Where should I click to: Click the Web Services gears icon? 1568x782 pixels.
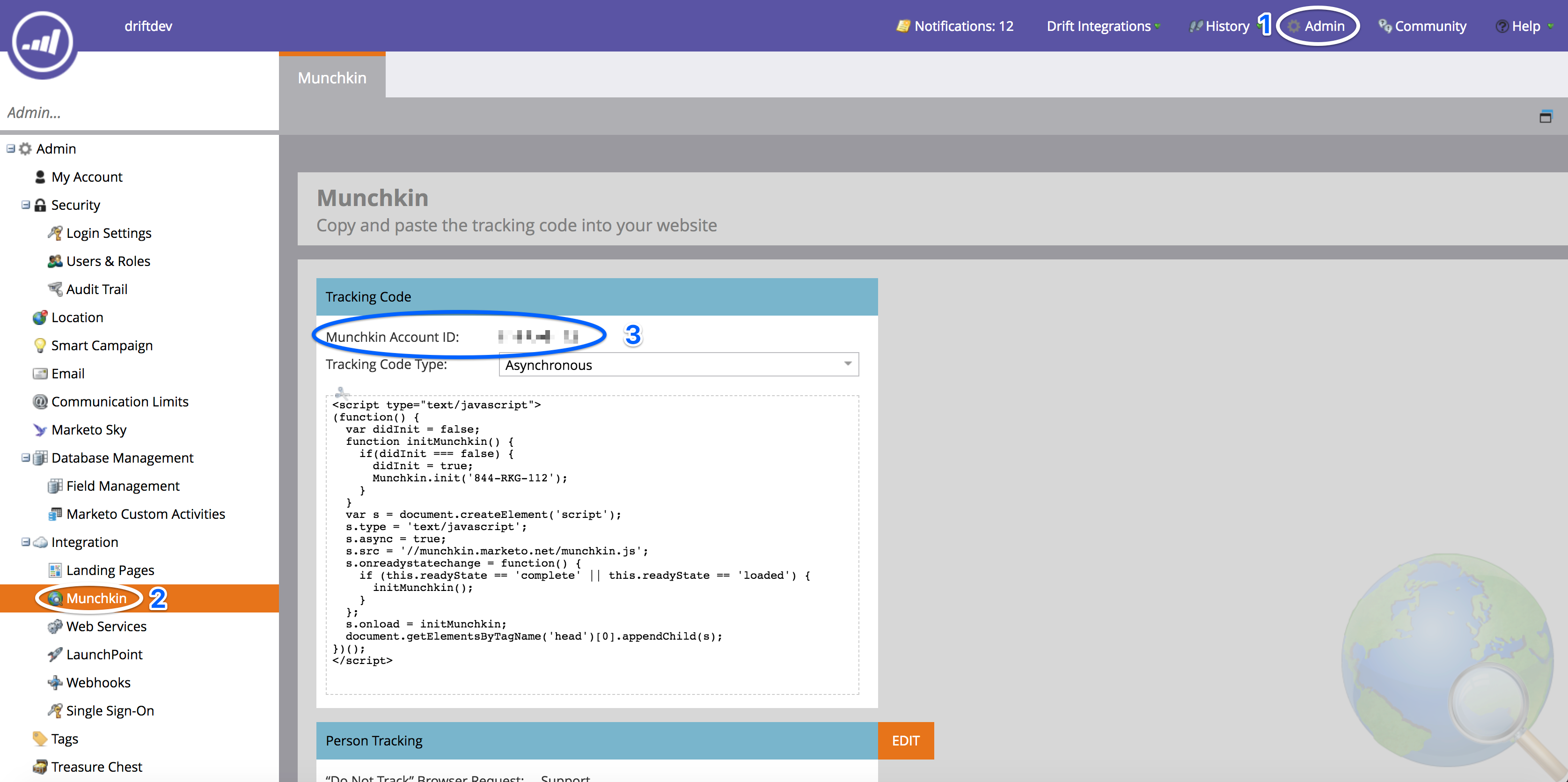pos(55,626)
